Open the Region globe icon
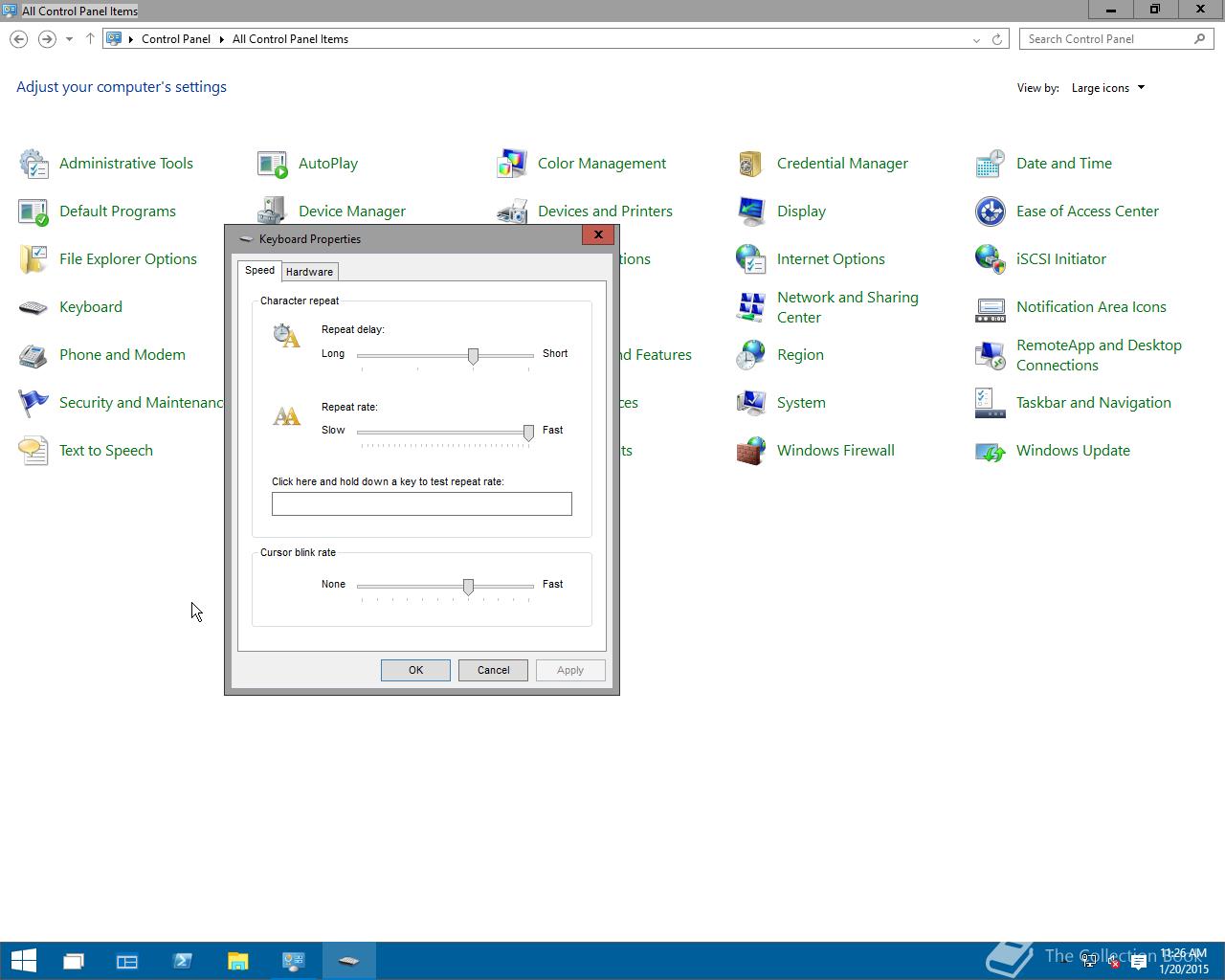The image size is (1225, 980). pos(751,355)
